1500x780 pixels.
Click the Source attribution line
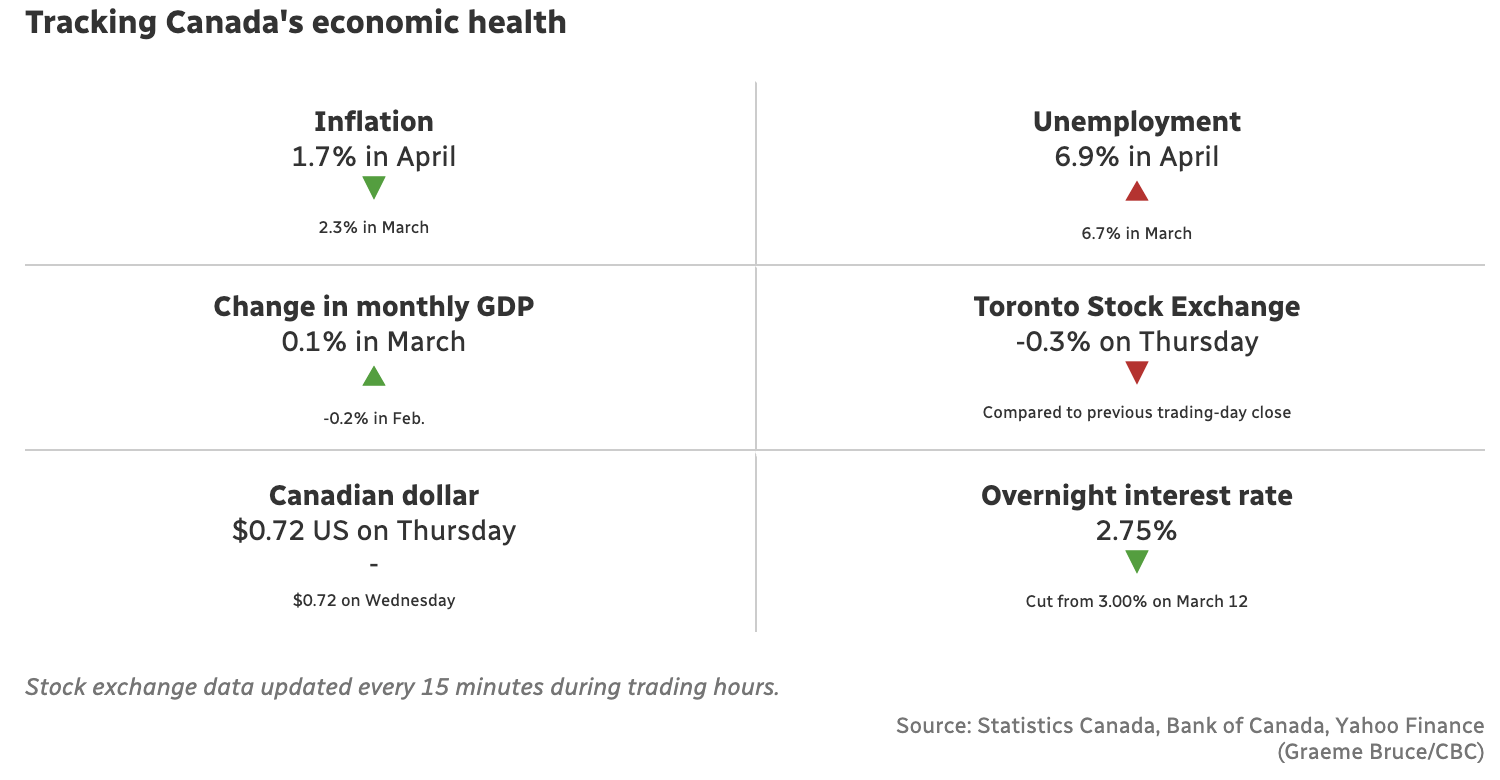(x=1190, y=726)
